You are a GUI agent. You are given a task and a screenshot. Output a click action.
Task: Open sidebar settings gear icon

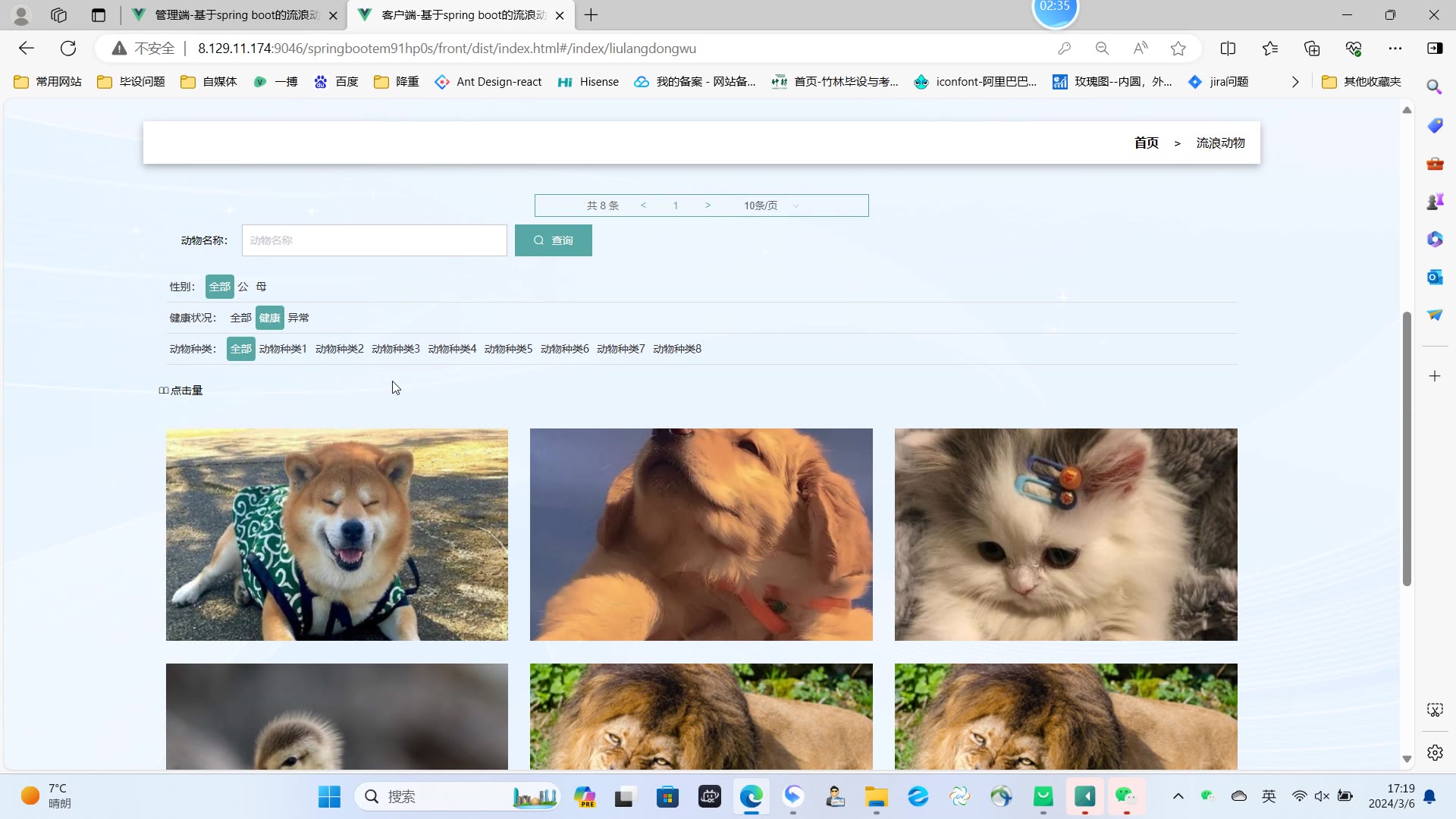point(1434,753)
